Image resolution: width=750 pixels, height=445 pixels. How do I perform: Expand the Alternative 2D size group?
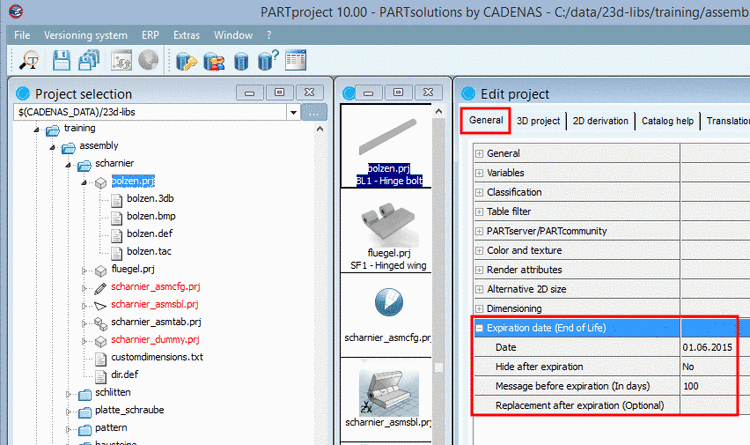[479, 289]
